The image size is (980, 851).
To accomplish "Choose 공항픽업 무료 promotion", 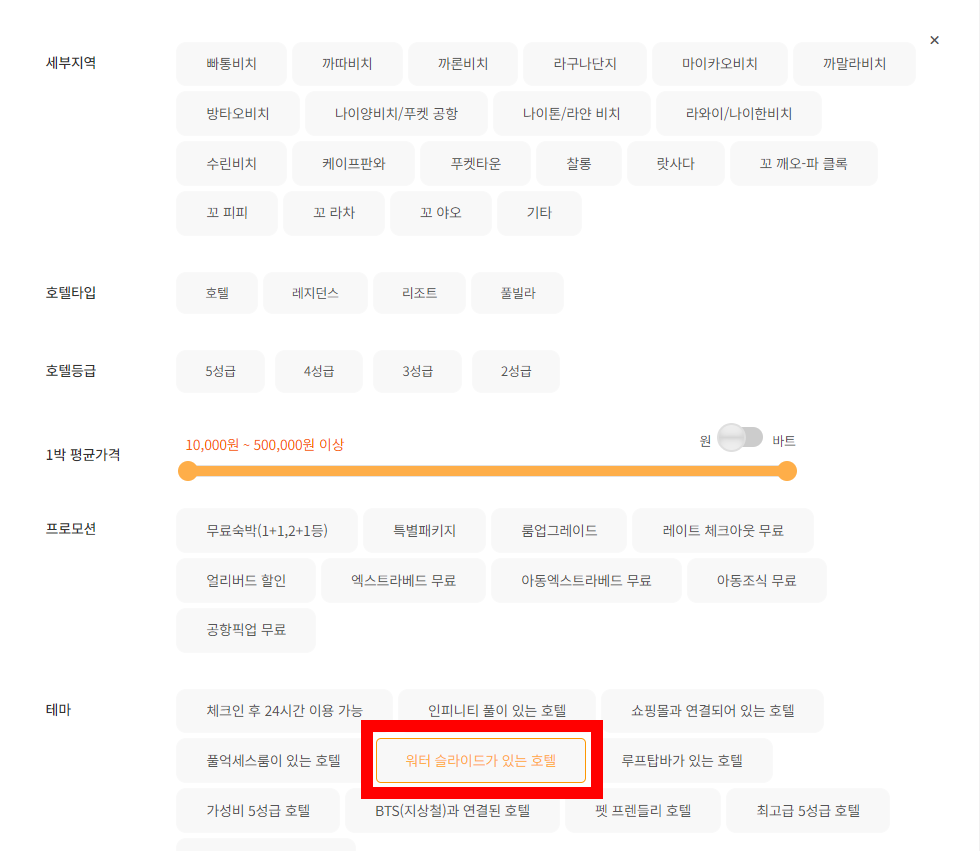I will 246,630.
